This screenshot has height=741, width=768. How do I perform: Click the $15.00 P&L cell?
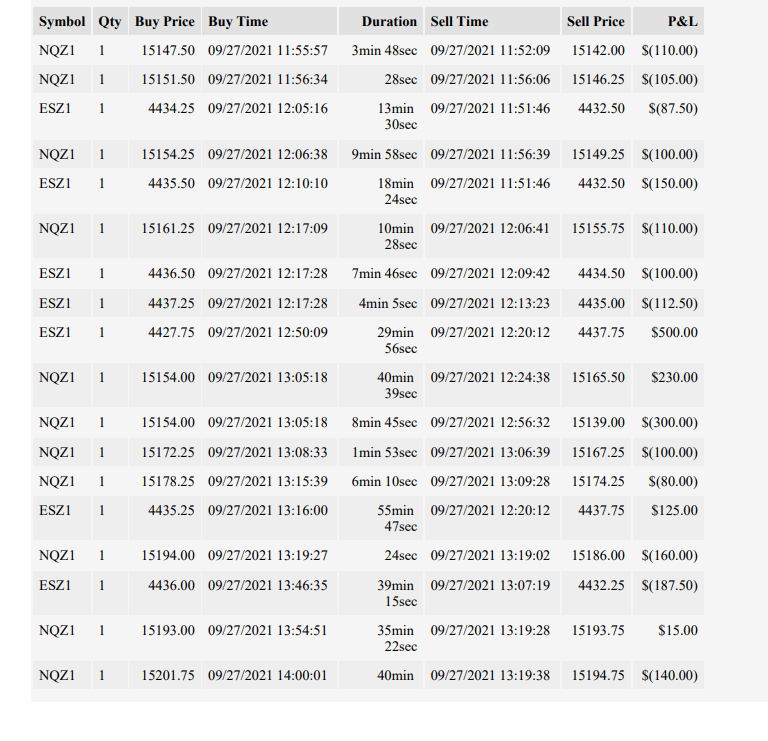pyautogui.click(x=668, y=638)
